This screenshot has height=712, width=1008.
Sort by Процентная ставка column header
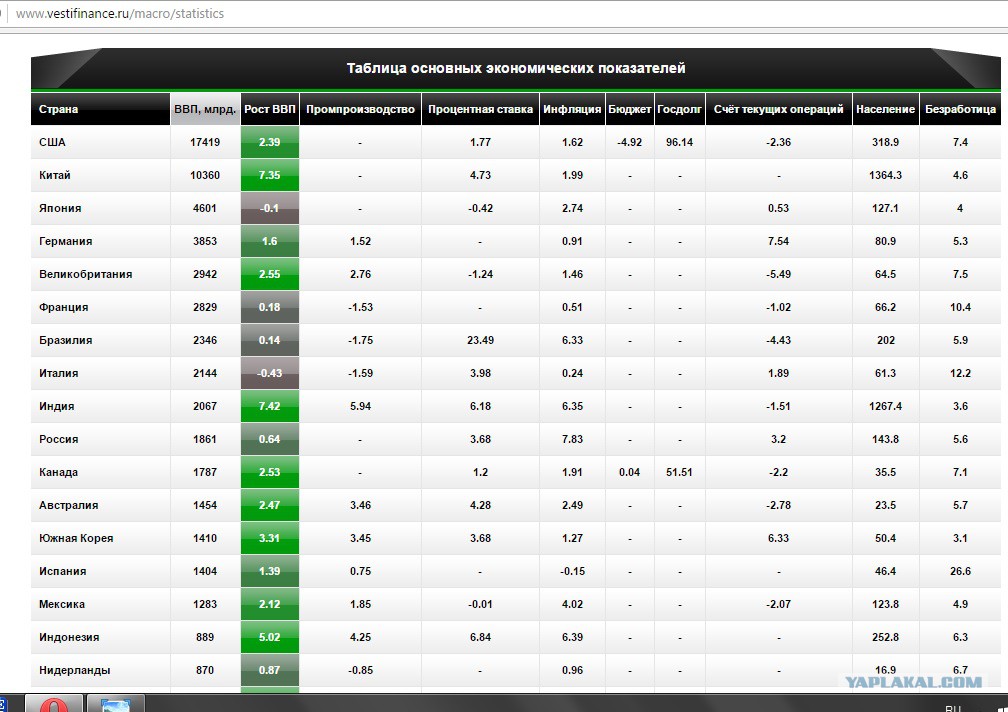pos(480,109)
